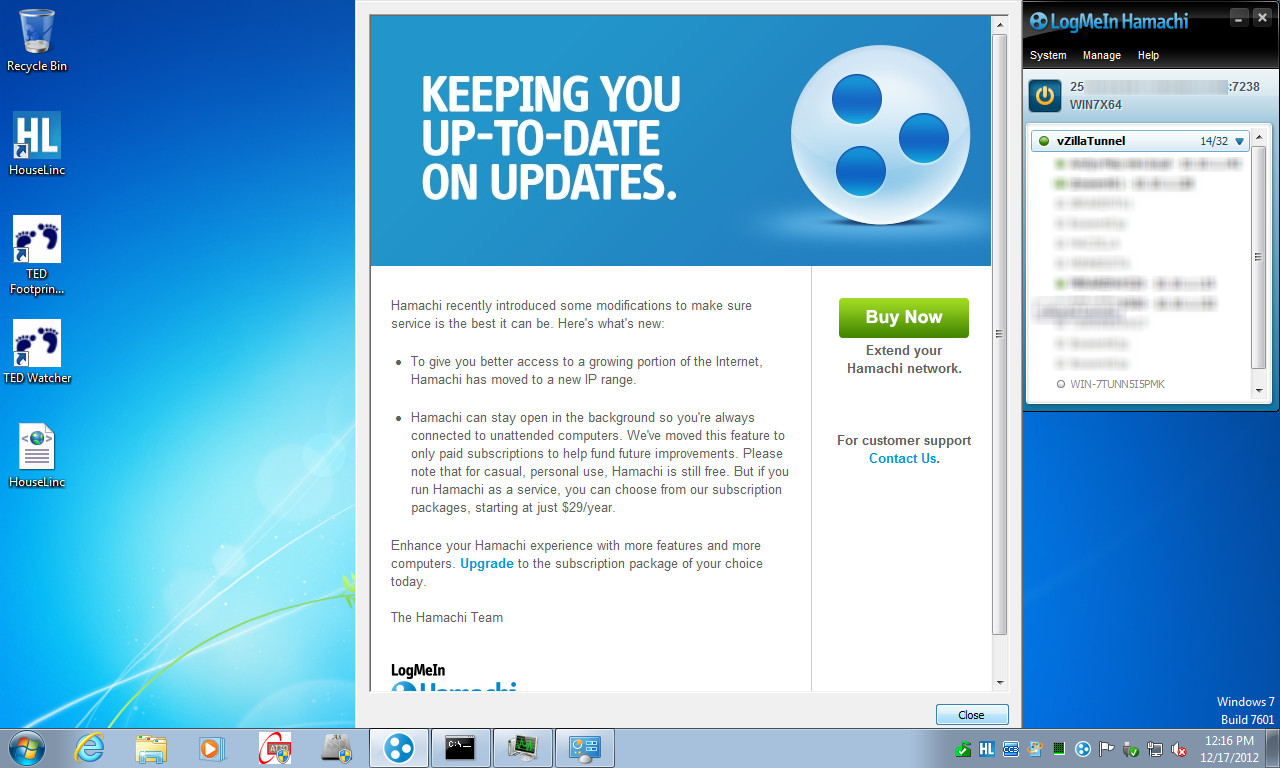
Task: Click the green checkmark tray icon
Action: click(x=963, y=748)
